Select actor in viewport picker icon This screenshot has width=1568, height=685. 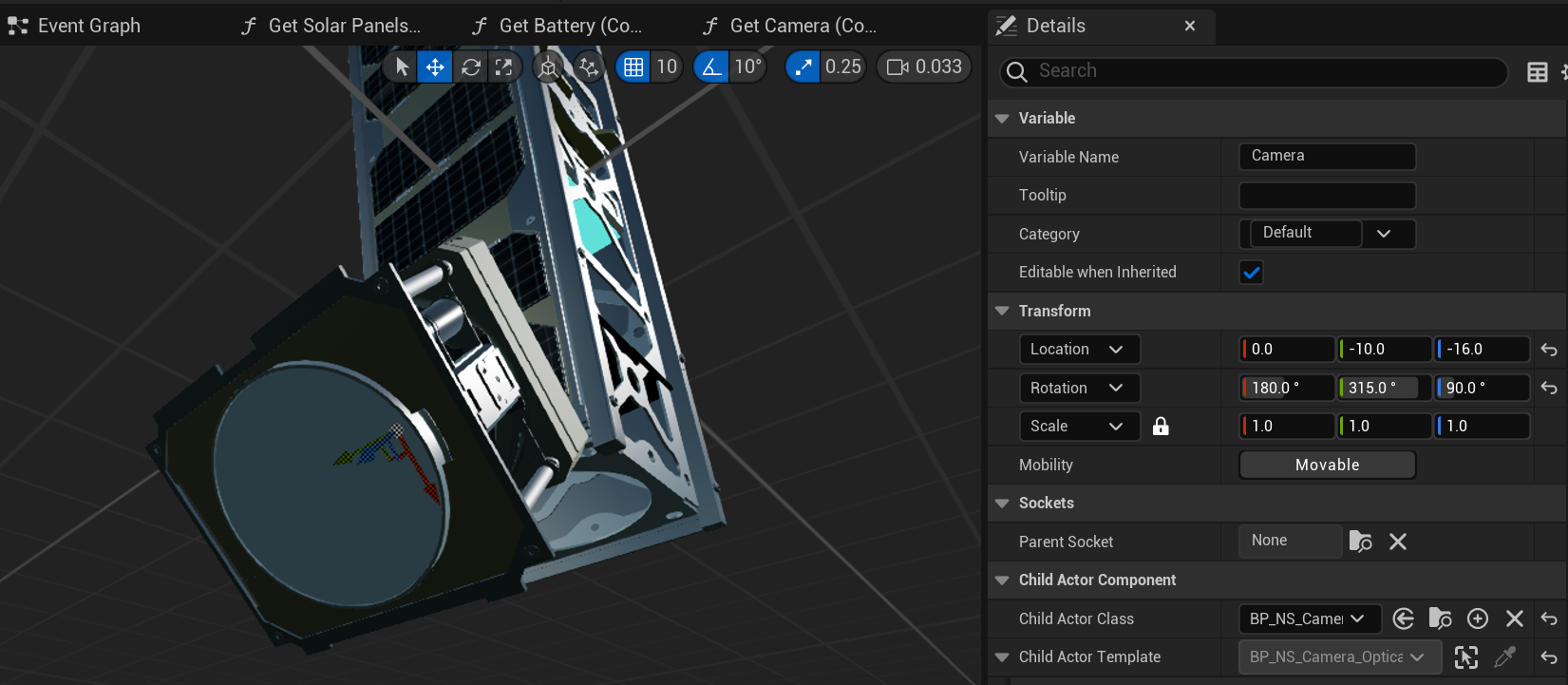pos(1465,657)
